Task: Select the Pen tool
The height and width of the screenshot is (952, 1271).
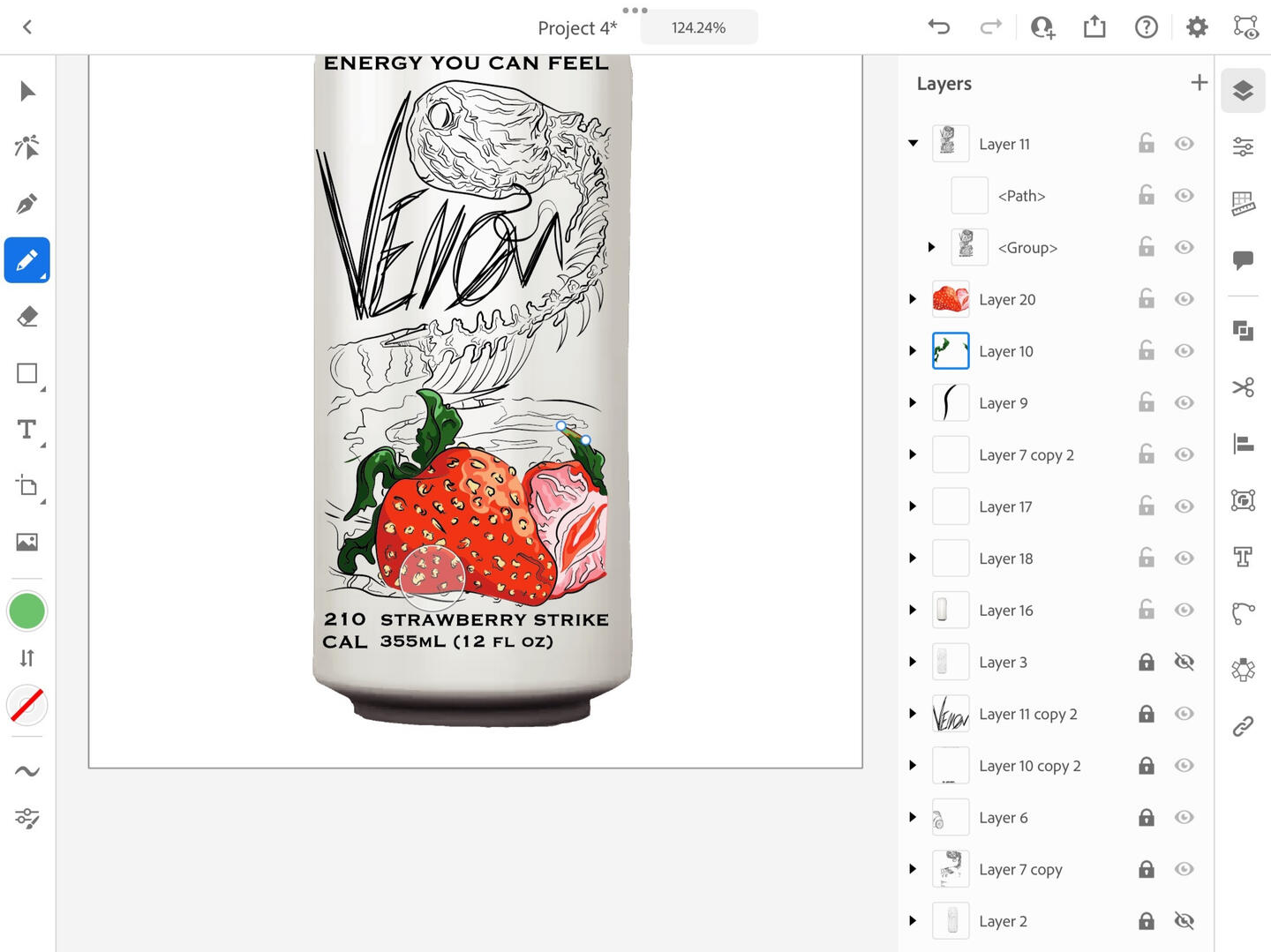Action: [x=26, y=204]
